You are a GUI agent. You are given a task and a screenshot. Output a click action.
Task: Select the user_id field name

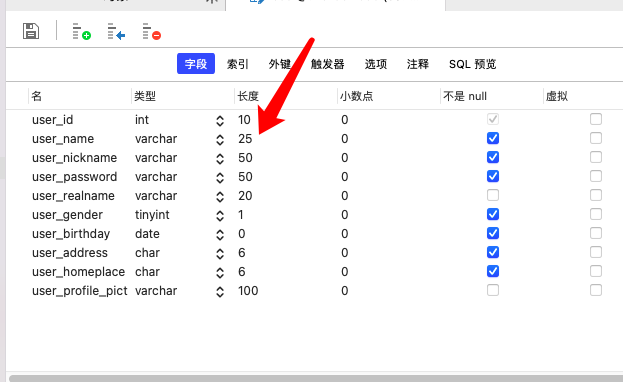pyautogui.click(x=52, y=120)
